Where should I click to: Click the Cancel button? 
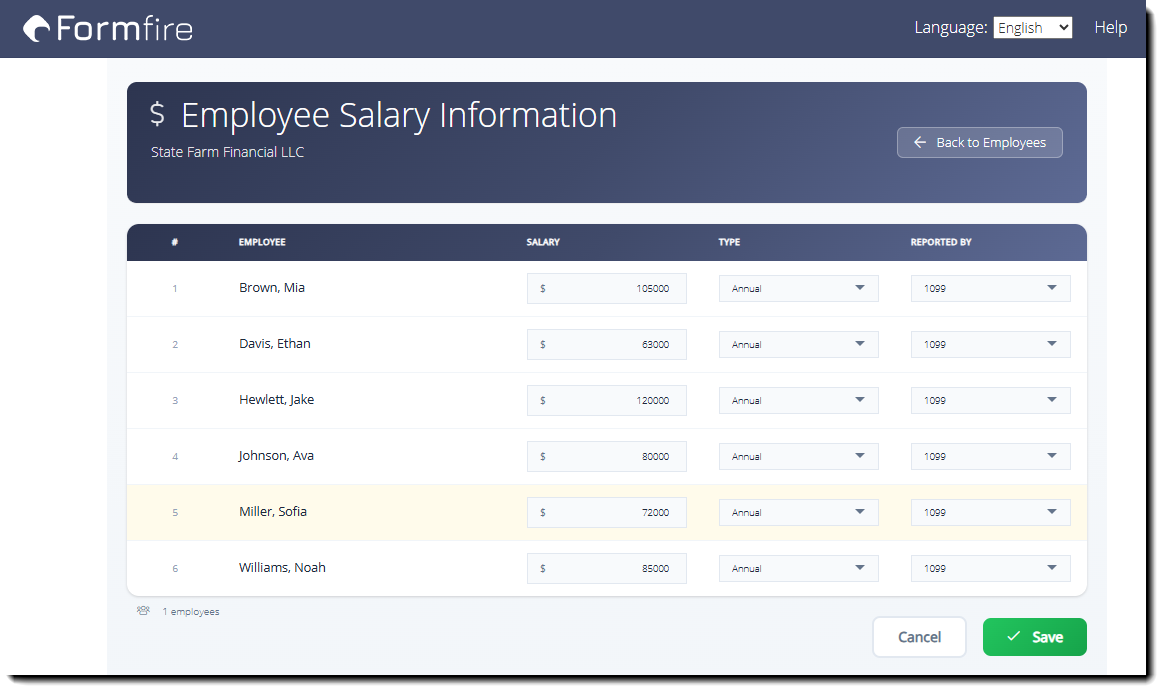click(918, 637)
